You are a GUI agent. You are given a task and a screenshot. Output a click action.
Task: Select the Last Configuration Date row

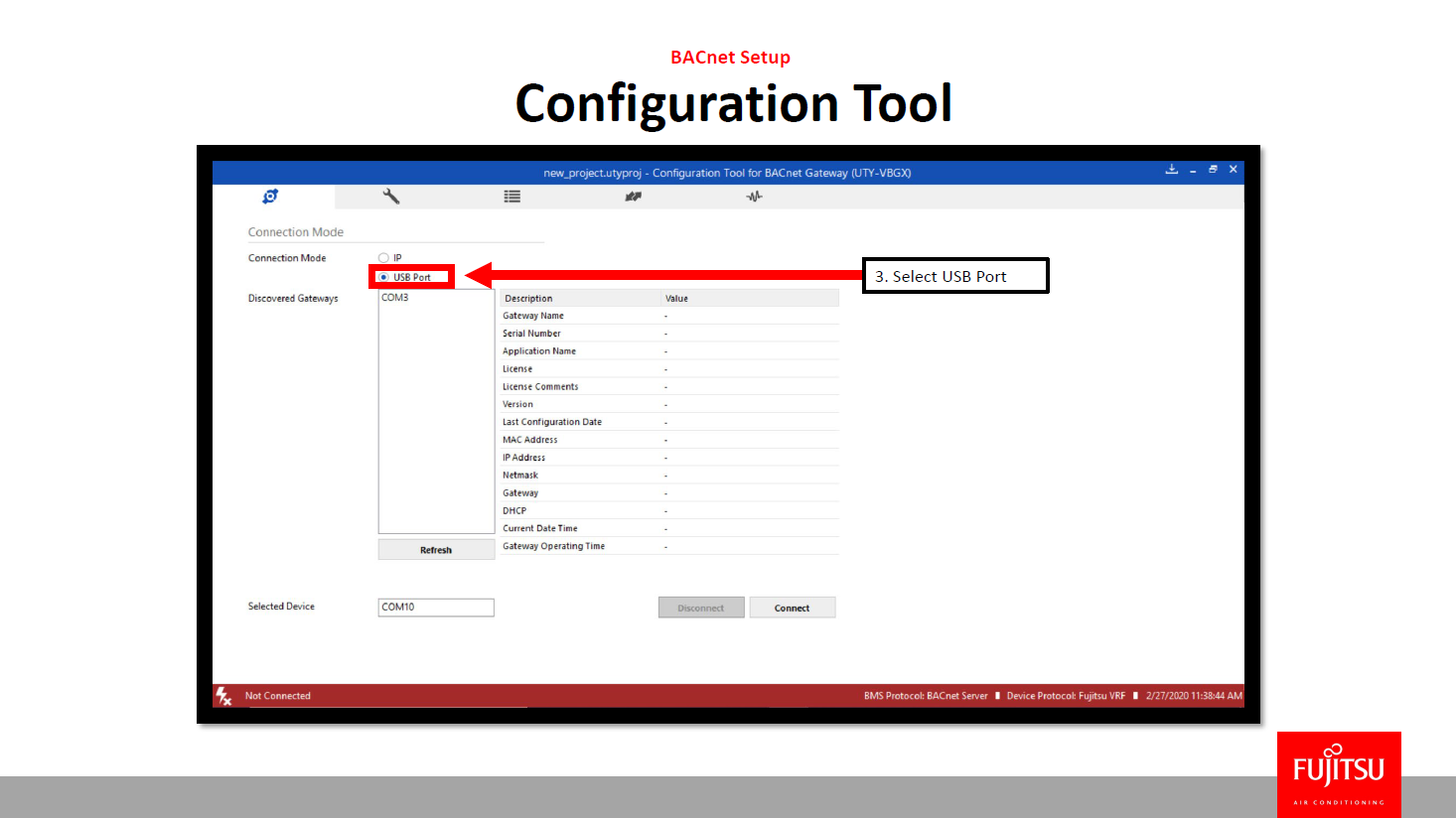click(x=669, y=422)
